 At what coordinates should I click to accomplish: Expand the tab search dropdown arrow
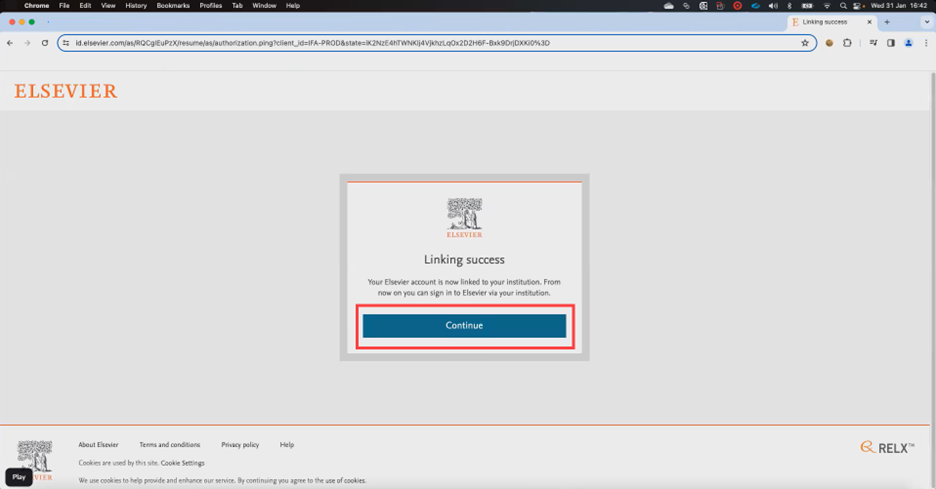926,22
